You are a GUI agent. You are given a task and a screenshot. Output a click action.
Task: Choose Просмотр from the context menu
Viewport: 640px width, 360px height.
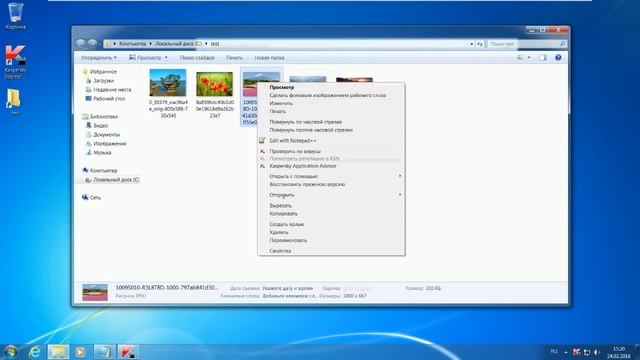point(331,87)
